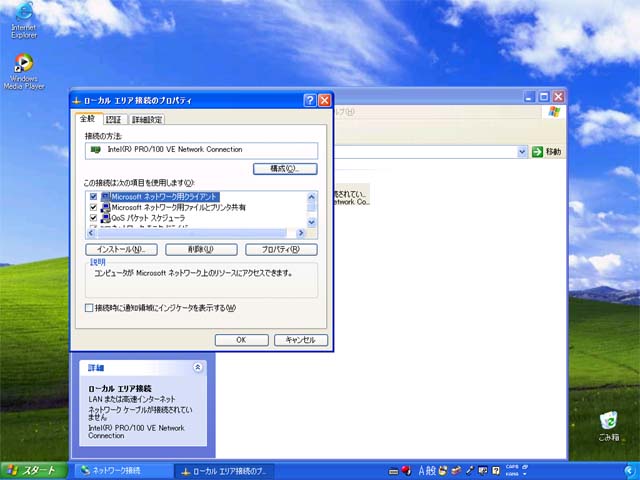640x480 pixels.
Task: Click the 般 conversion mode indicator
Action: click(431, 471)
